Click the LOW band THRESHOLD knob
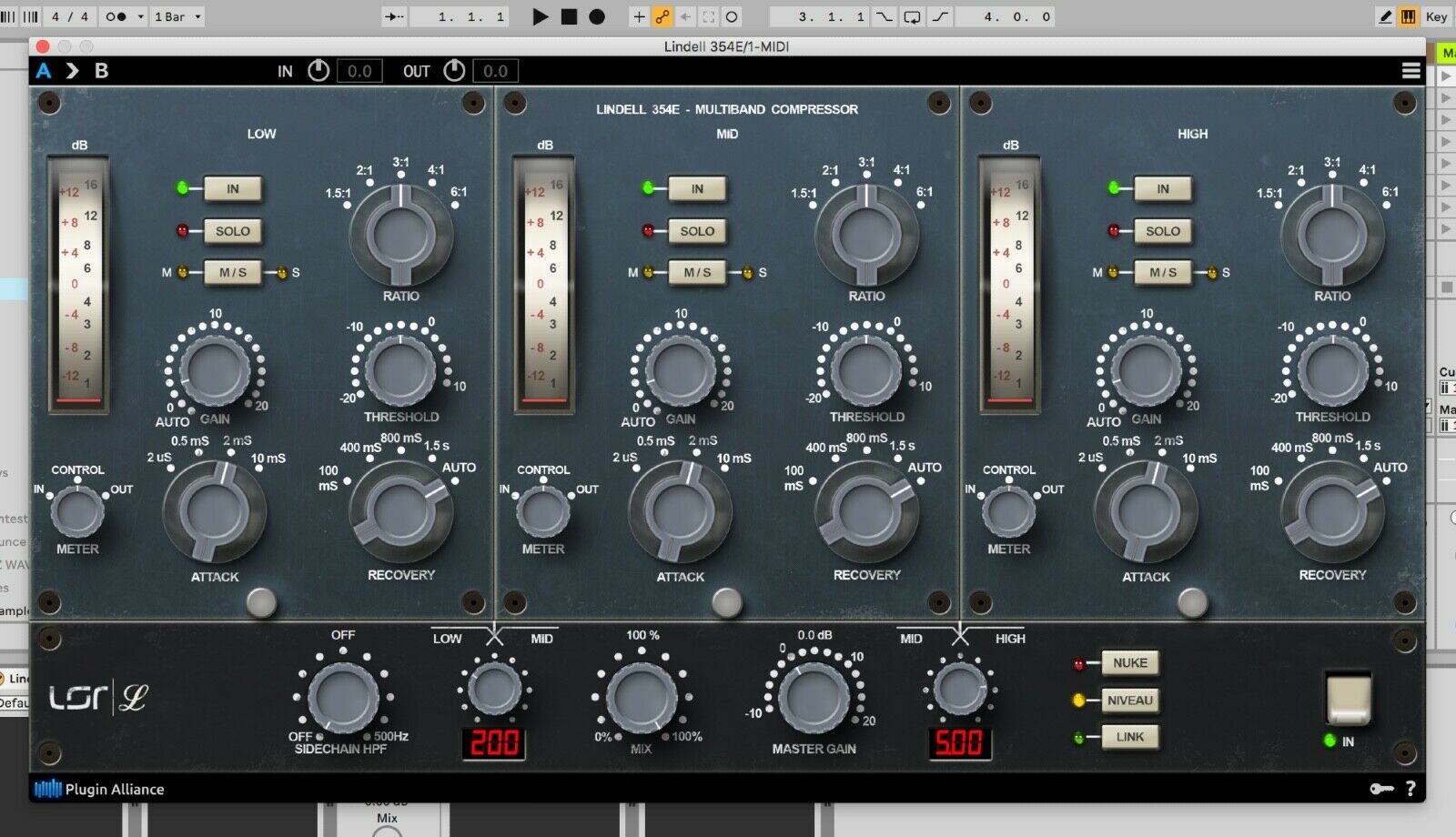 pos(400,369)
